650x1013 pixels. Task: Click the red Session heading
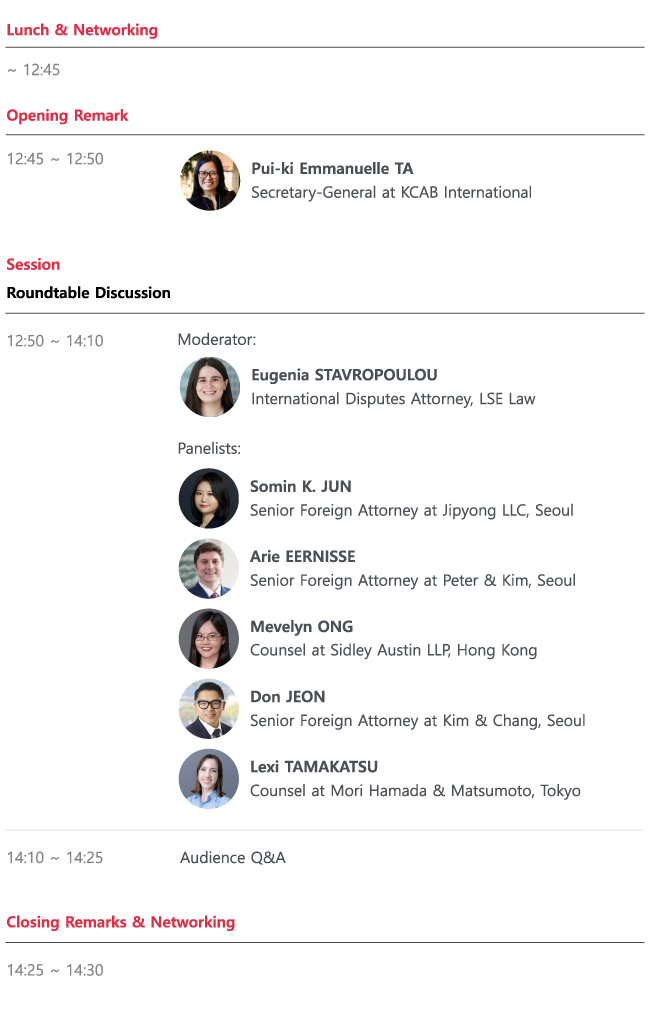[33, 265]
